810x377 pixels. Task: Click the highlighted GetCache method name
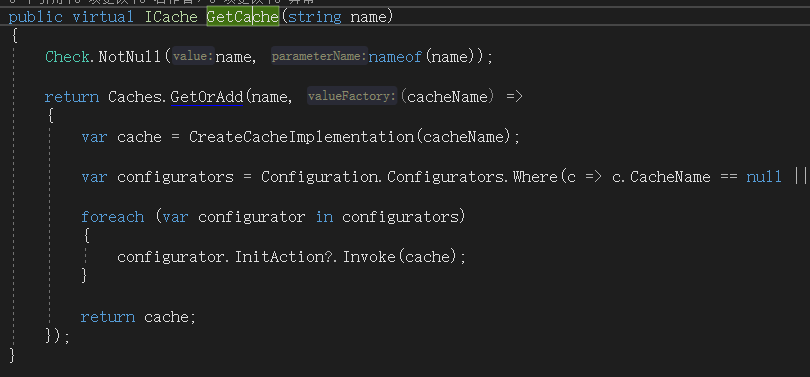point(243,17)
